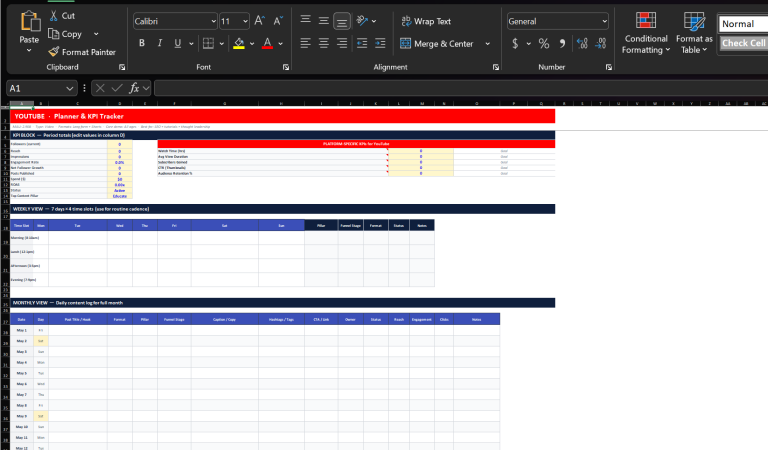Increase the cell indent
Viewport: 768px width, 450px height.
click(380, 43)
